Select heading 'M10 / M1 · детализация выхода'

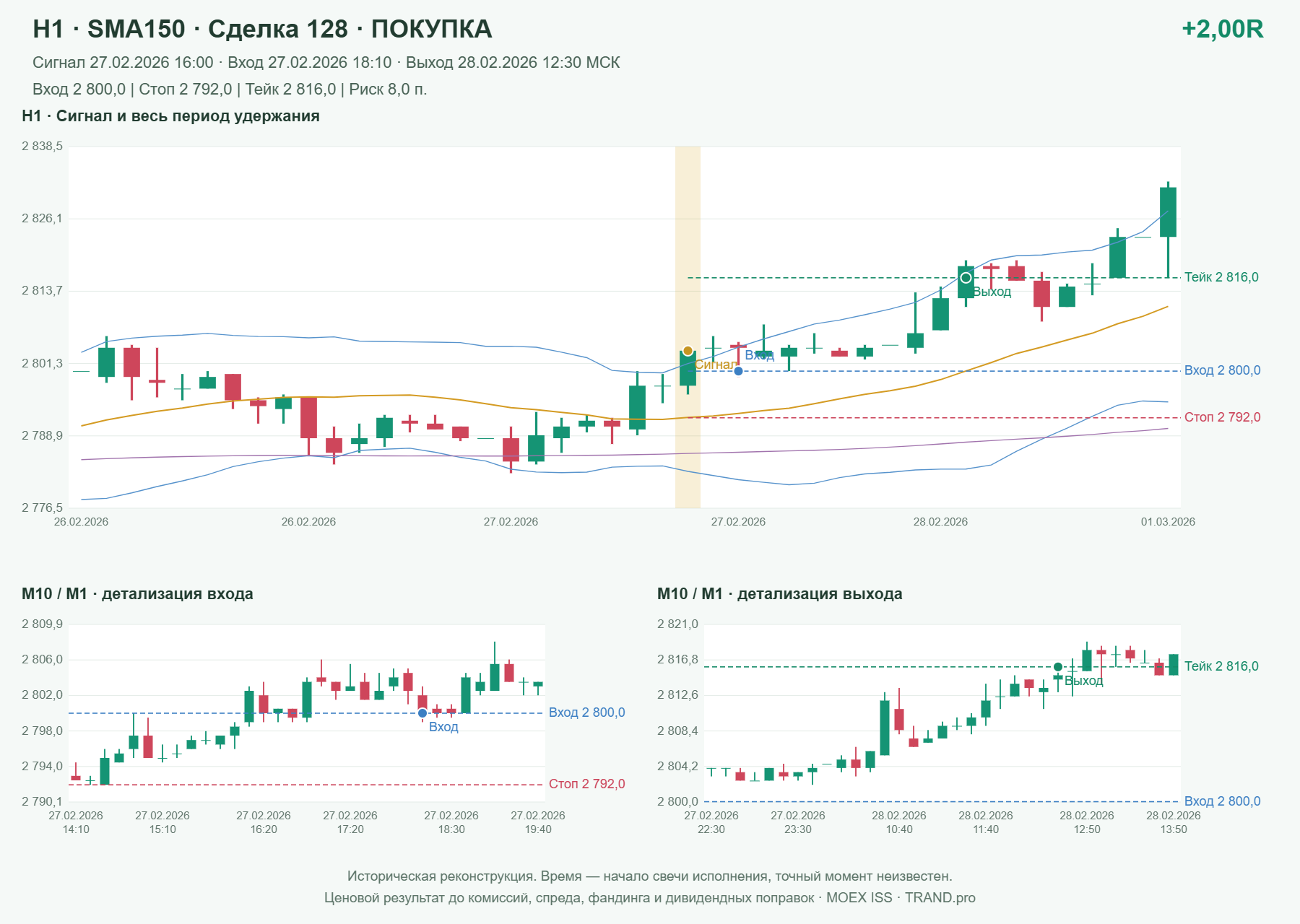coord(779,594)
